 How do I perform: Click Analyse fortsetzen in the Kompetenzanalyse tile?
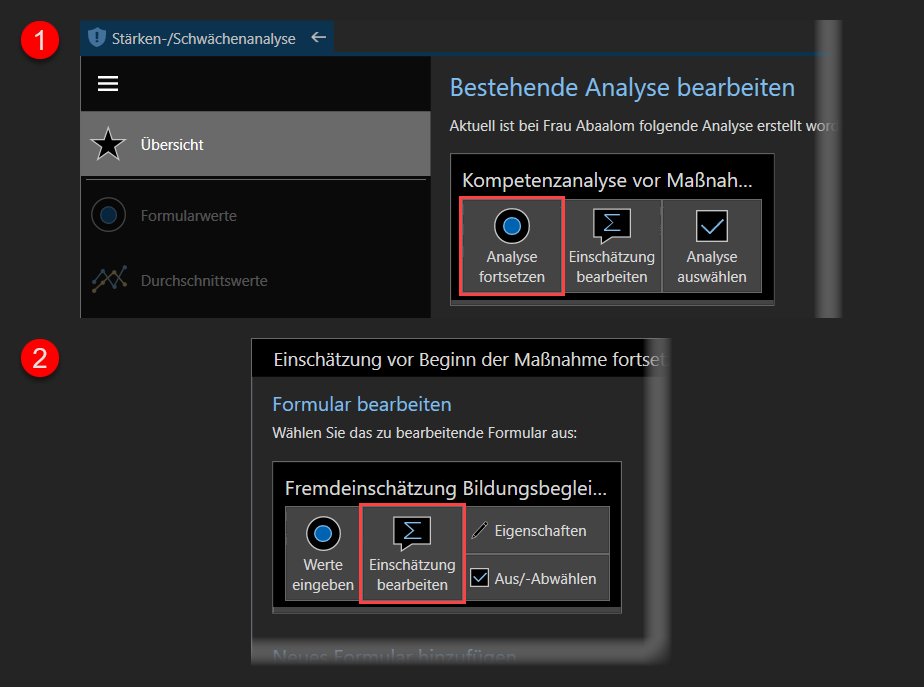coord(512,246)
